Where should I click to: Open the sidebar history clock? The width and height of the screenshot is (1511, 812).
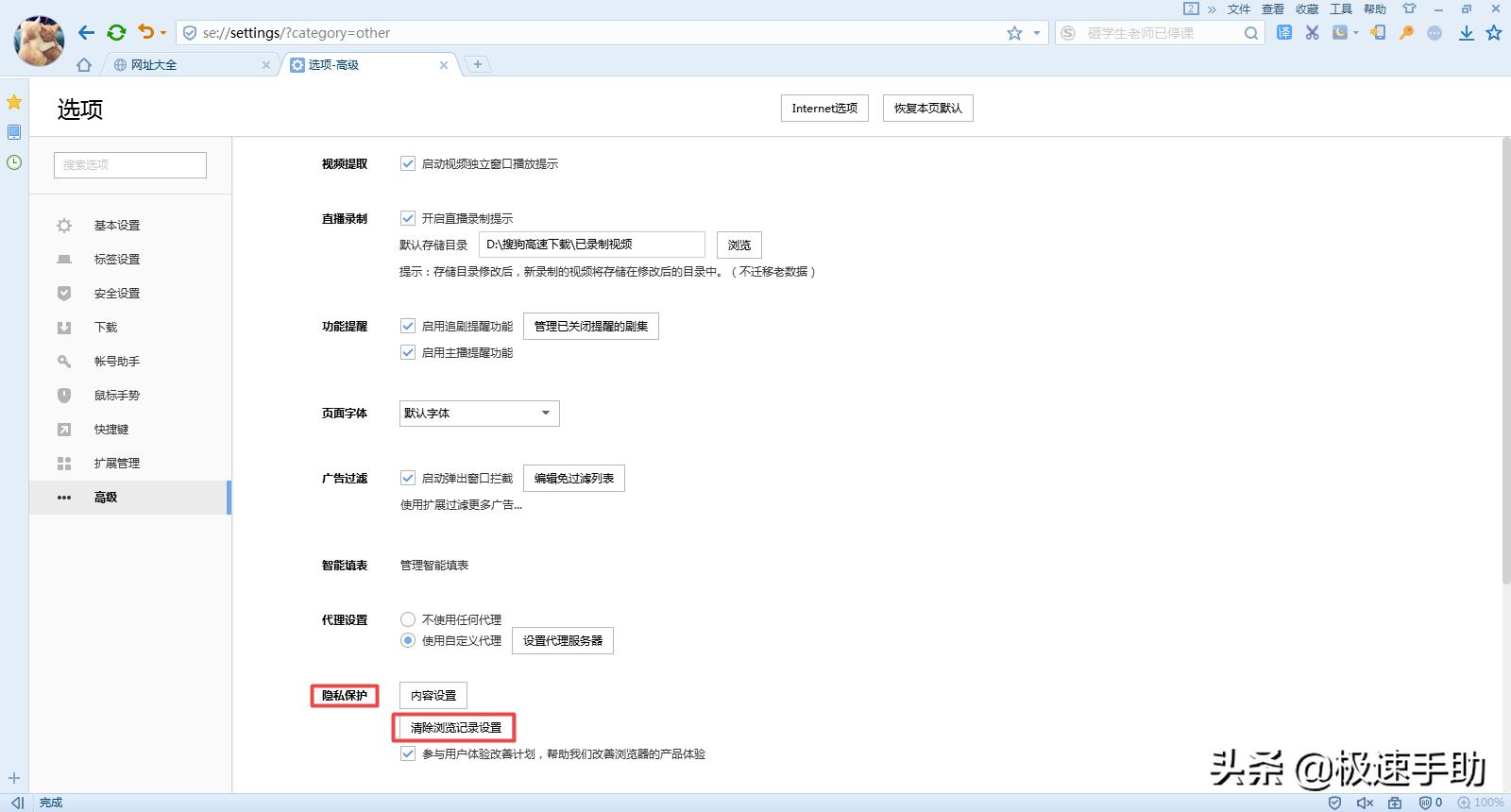(x=14, y=162)
